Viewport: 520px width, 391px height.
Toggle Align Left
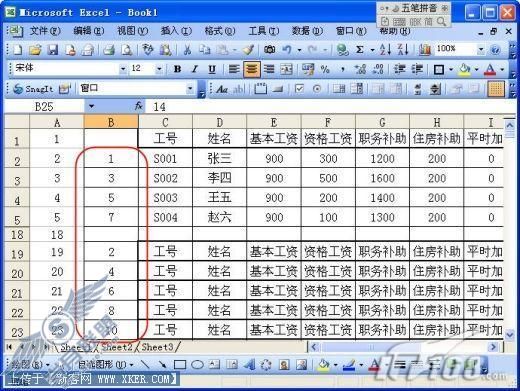(x=234, y=69)
